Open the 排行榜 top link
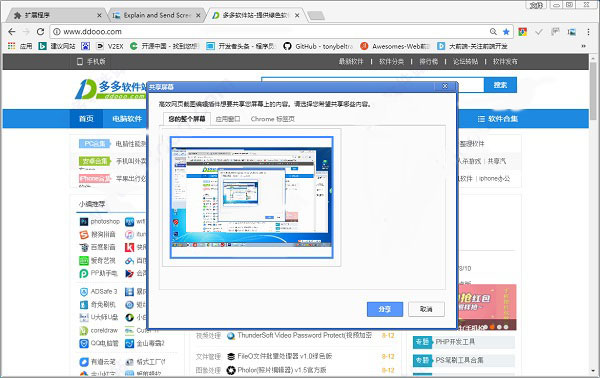 (429, 62)
